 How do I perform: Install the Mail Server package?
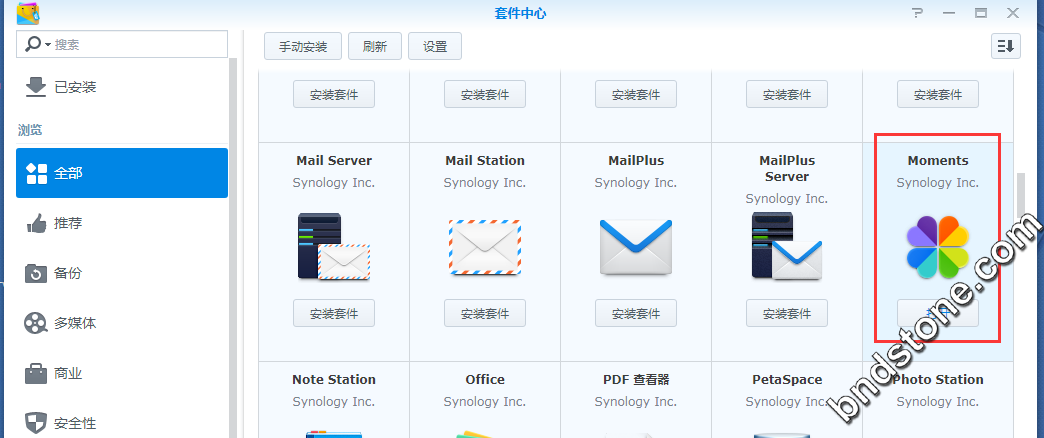(334, 313)
